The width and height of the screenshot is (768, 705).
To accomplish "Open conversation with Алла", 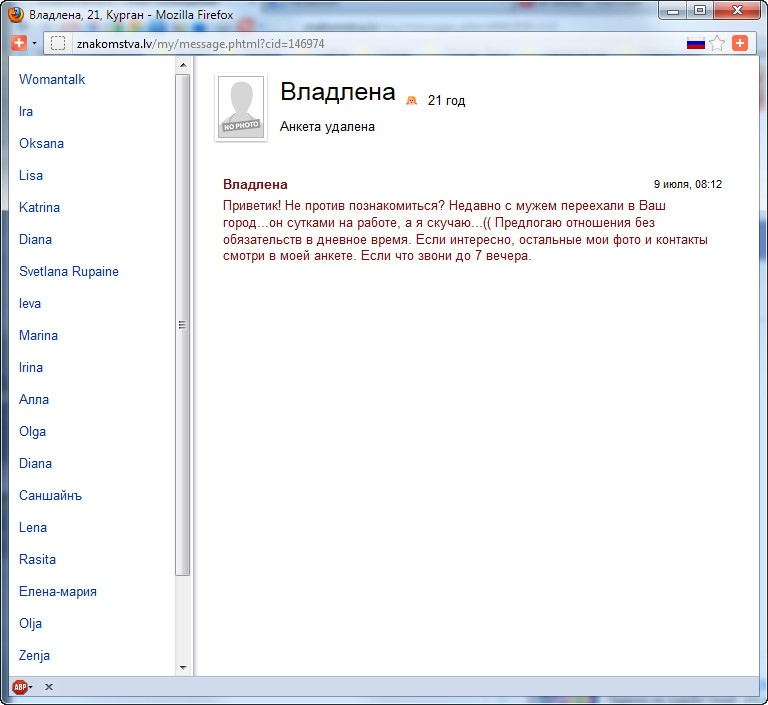I will (34, 399).
